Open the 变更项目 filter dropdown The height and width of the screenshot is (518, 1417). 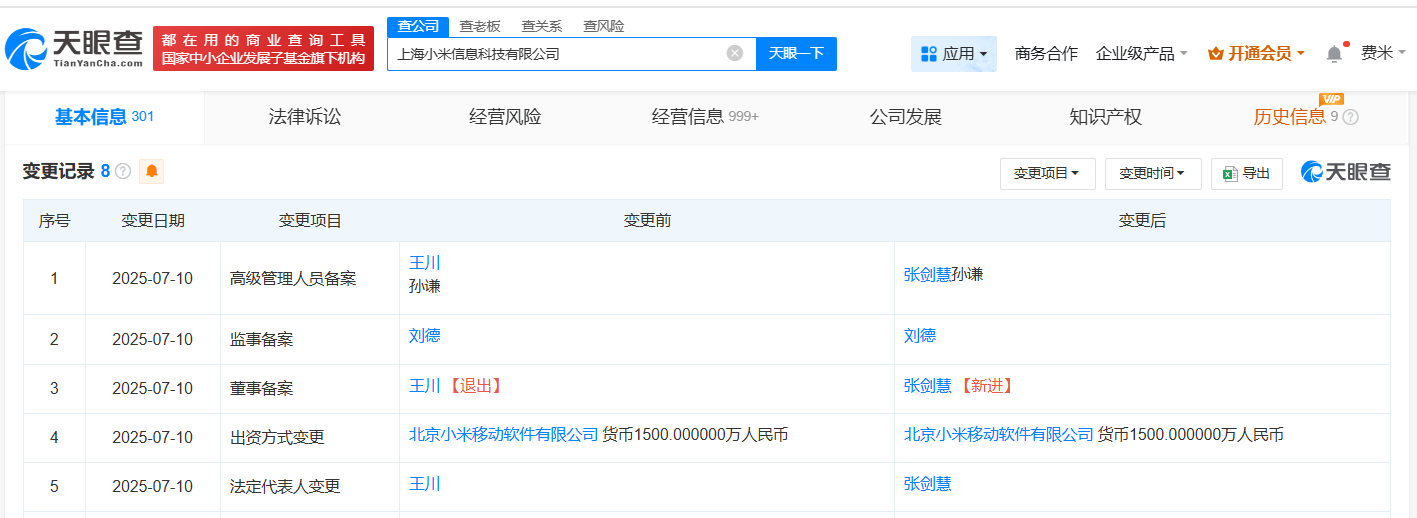1047,173
